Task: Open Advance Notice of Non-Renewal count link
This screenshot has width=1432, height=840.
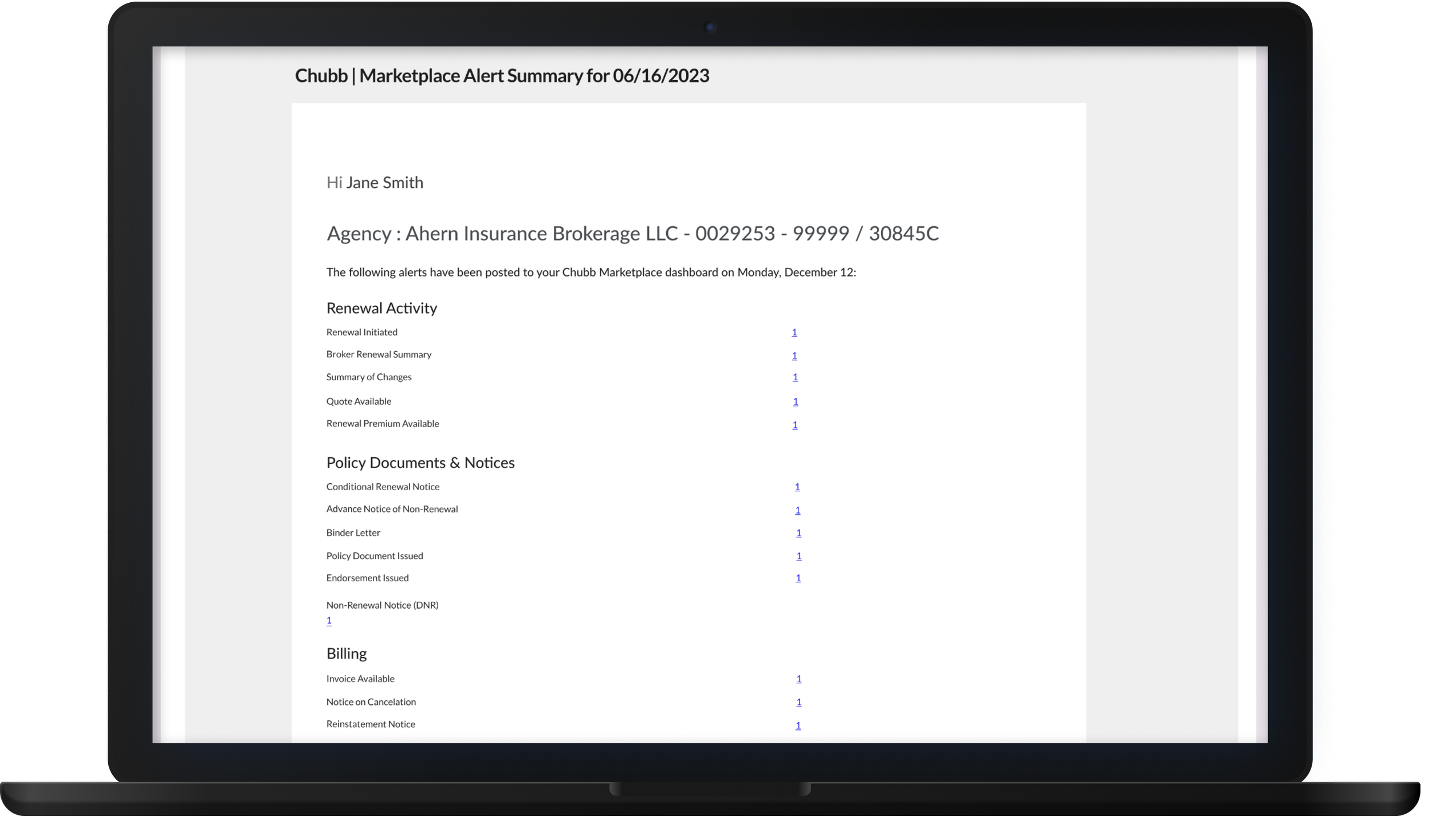Action: [797, 510]
